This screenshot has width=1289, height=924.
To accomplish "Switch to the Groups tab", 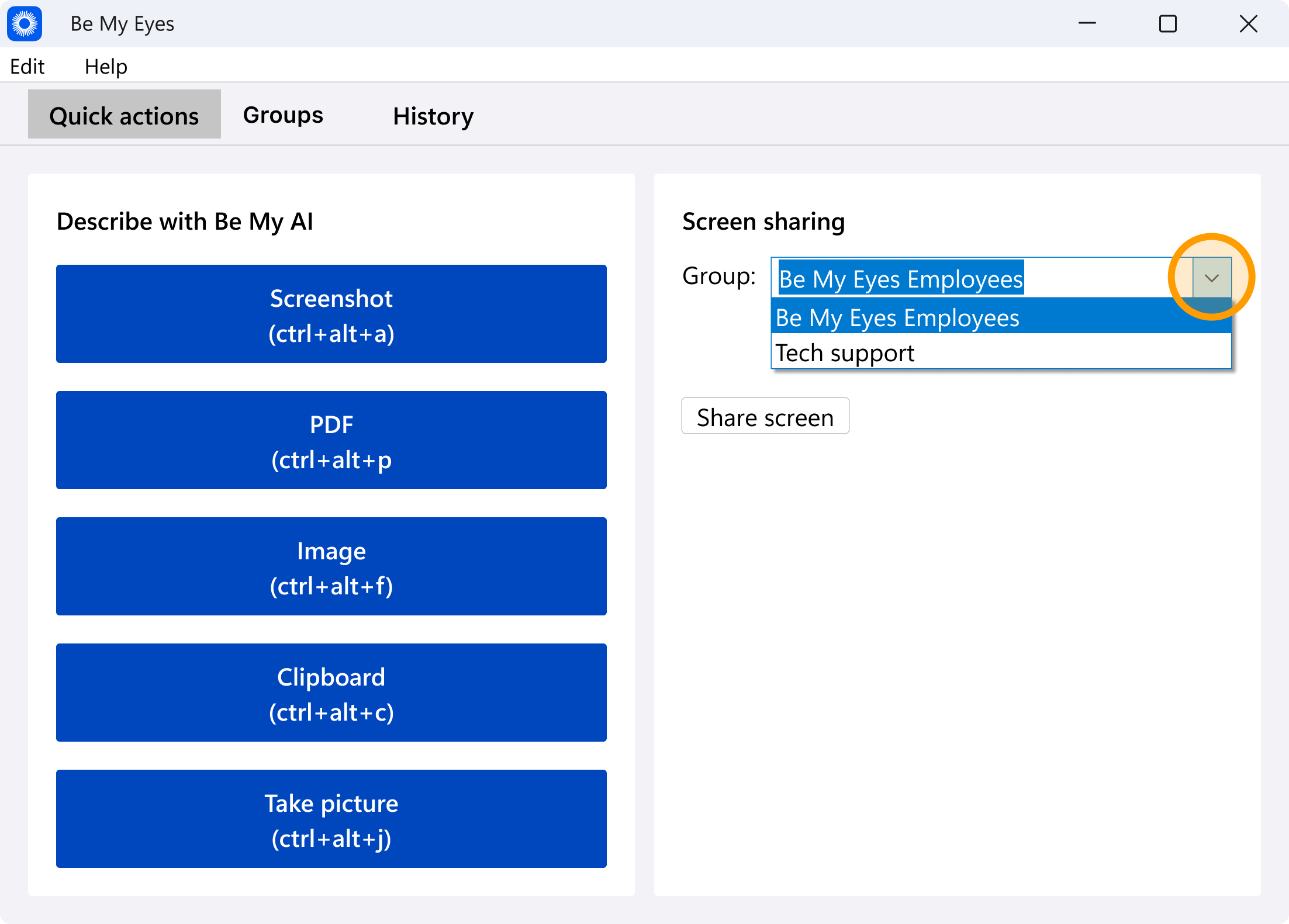I will [x=283, y=115].
